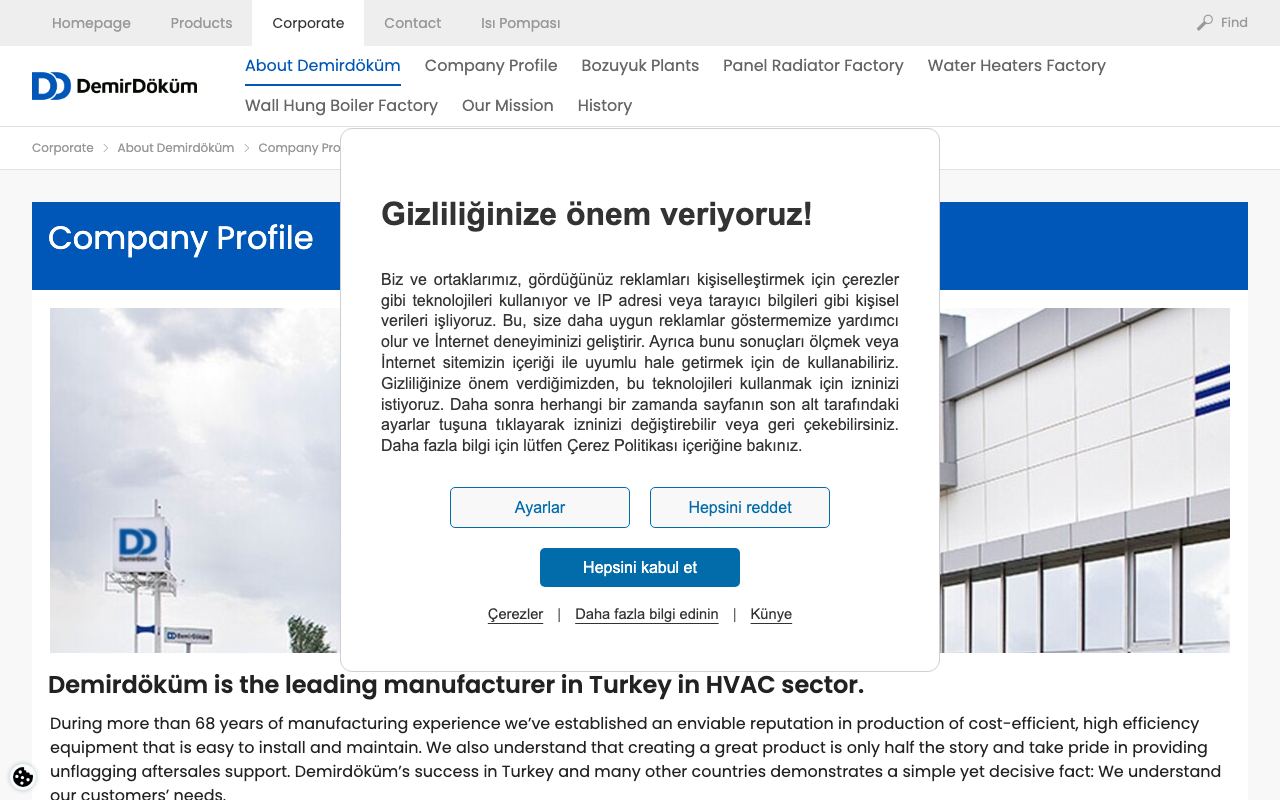Click Corporate in the breadcrumb

tap(62, 148)
